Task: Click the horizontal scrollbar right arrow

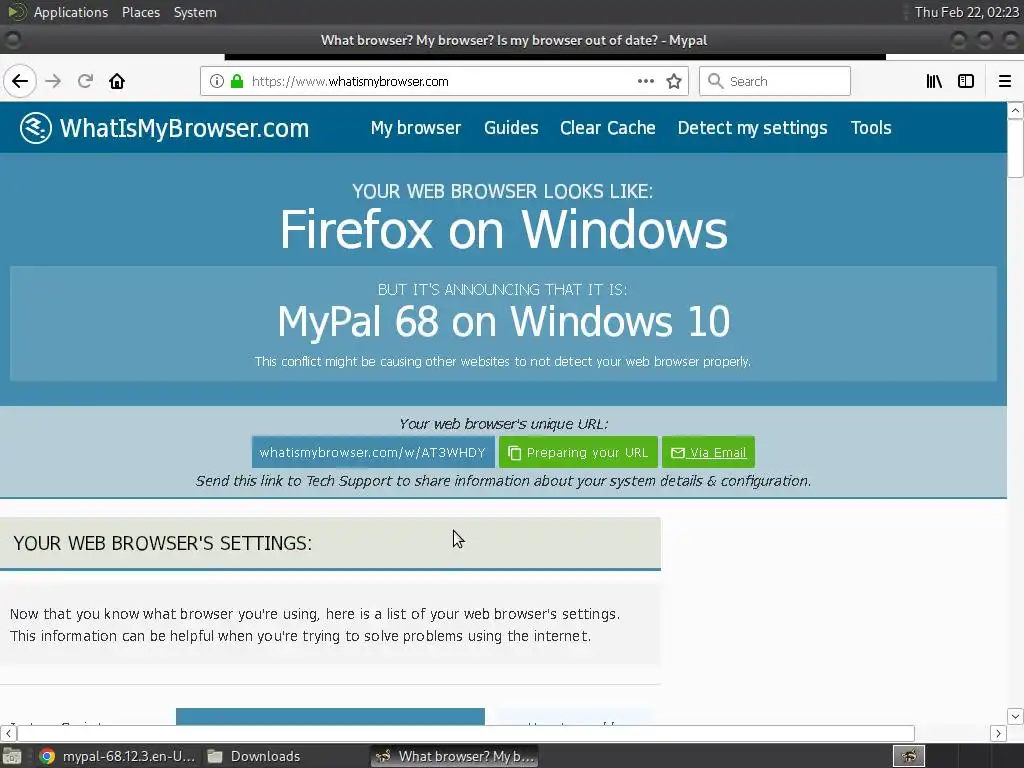Action: tap(998, 733)
